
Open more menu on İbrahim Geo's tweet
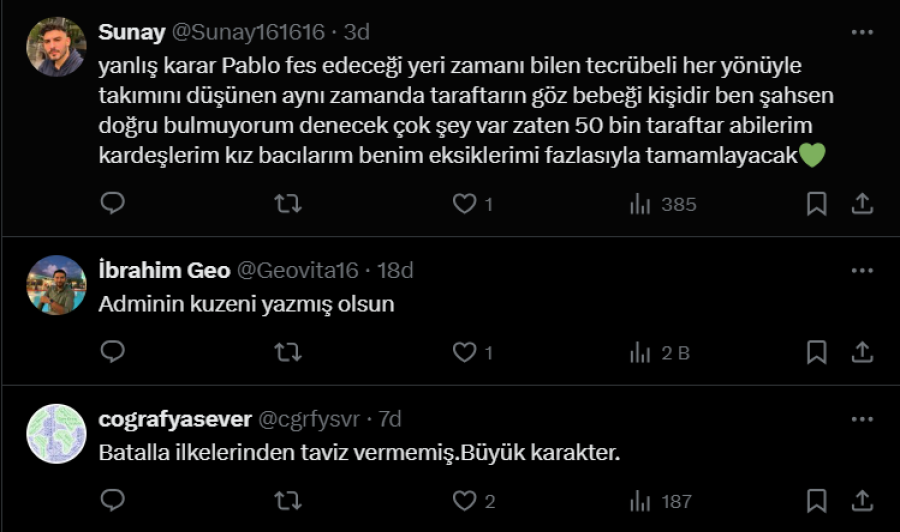click(861, 270)
